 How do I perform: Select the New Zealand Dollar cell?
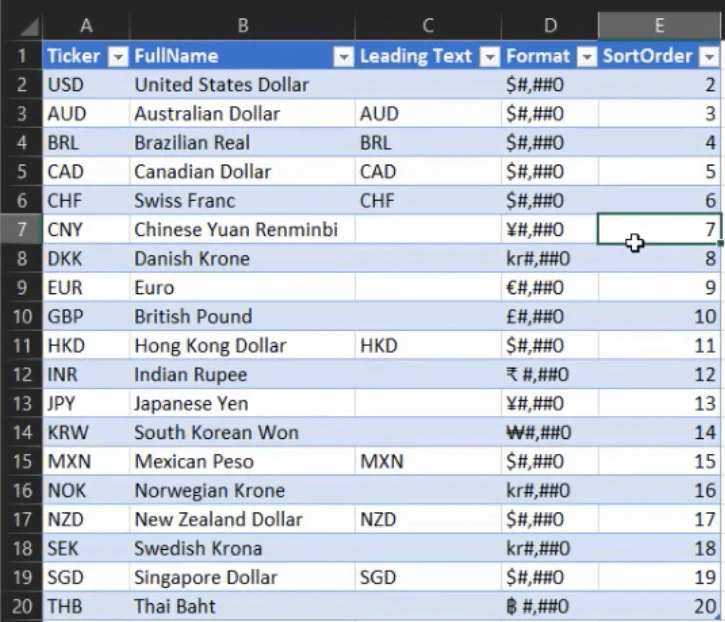243,519
